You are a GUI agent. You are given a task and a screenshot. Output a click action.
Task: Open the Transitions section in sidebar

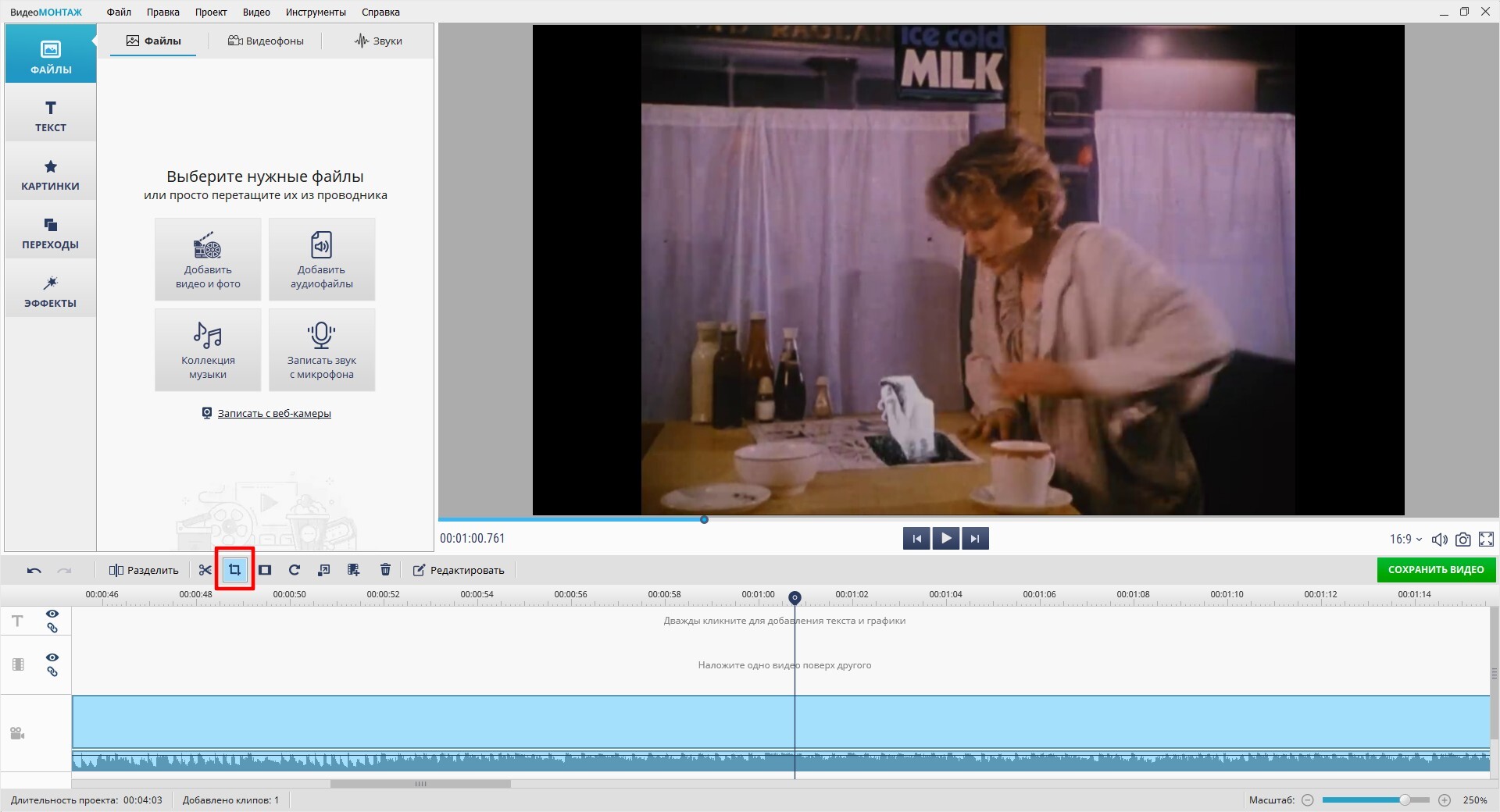51,233
